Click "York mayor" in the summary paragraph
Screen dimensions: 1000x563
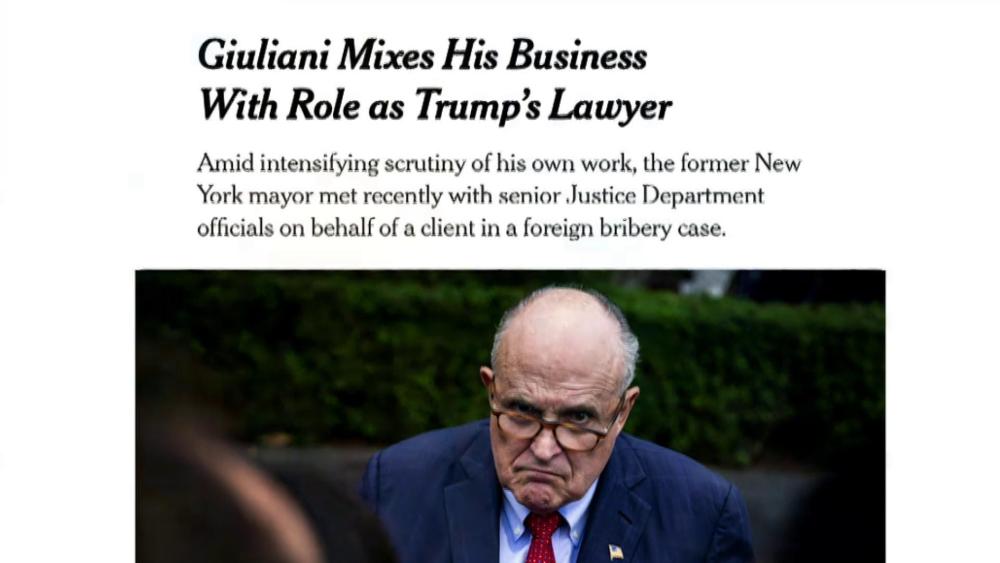pos(245,195)
